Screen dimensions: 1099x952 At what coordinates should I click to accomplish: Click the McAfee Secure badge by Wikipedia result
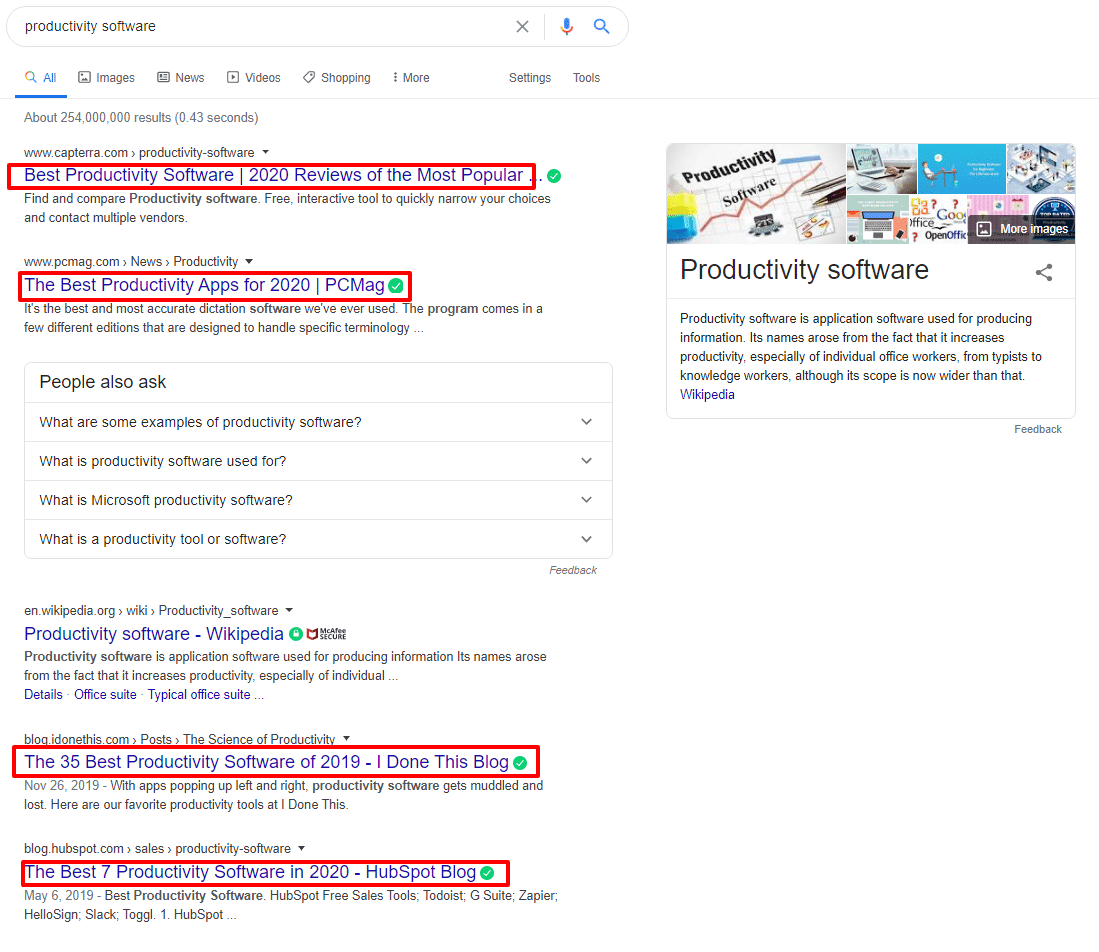327,634
